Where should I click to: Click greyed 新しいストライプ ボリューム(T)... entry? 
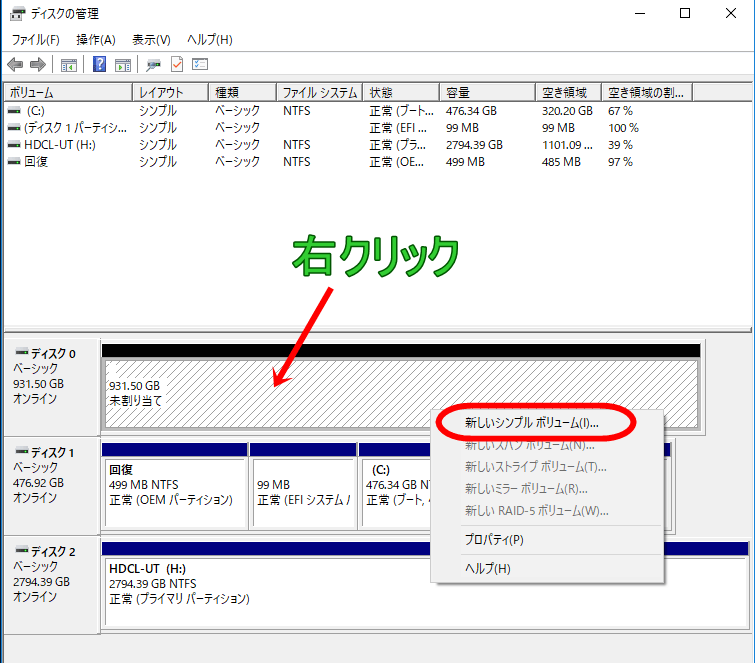pyautogui.click(x=547, y=467)
